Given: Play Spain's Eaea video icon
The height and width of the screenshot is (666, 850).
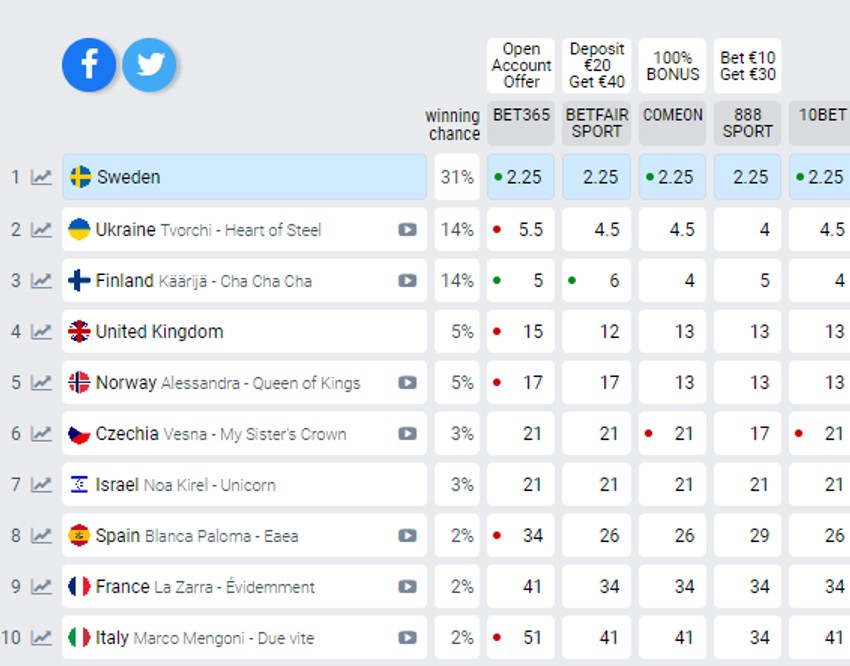Looking at the screenshot, I should (x=407, y=536).
